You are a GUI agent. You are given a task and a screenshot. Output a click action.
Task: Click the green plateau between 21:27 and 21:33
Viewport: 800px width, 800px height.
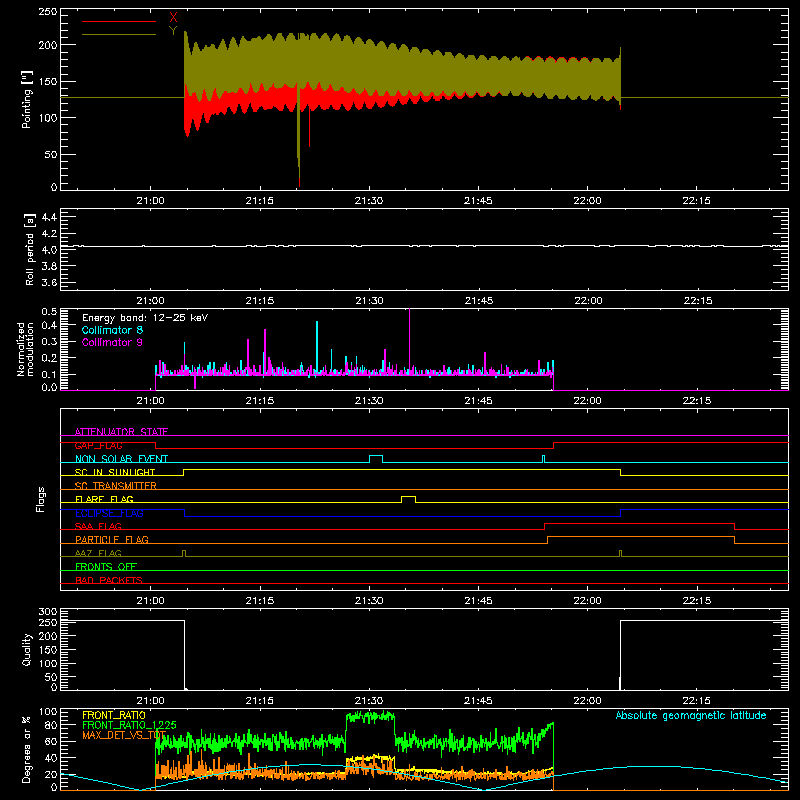point(370,718)
